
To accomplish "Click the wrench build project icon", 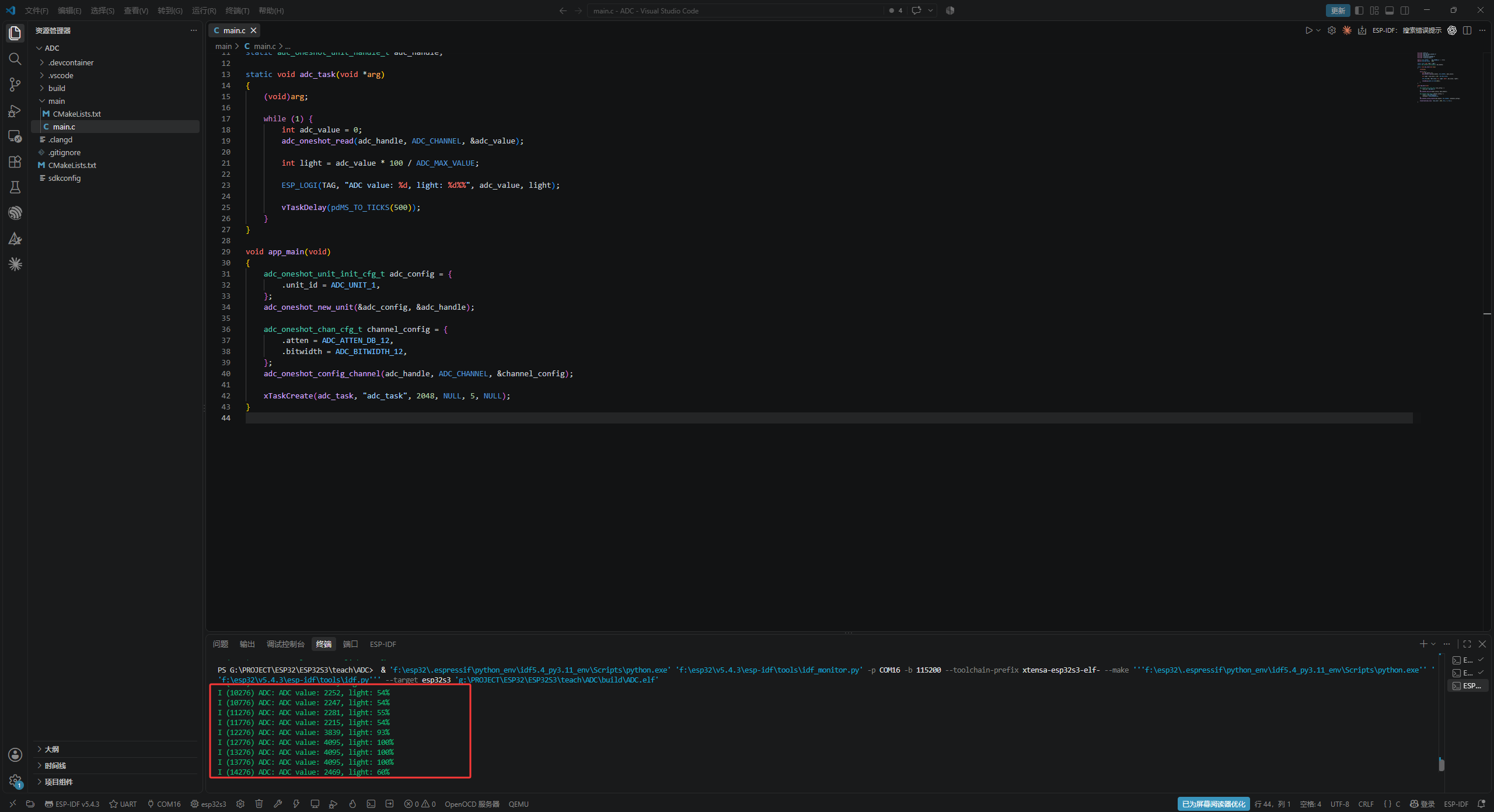I will point(278,804).
